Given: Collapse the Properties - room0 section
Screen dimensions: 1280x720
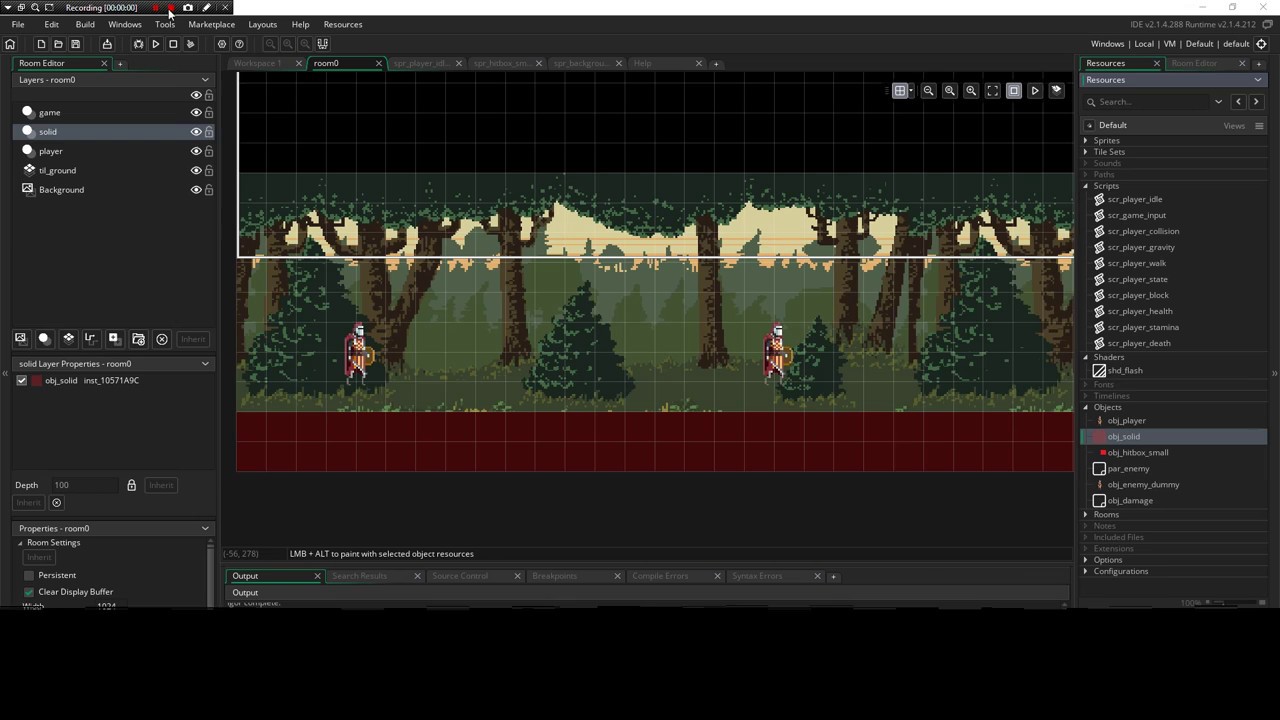Looking at the screenshot, I should tap(205, 528).
